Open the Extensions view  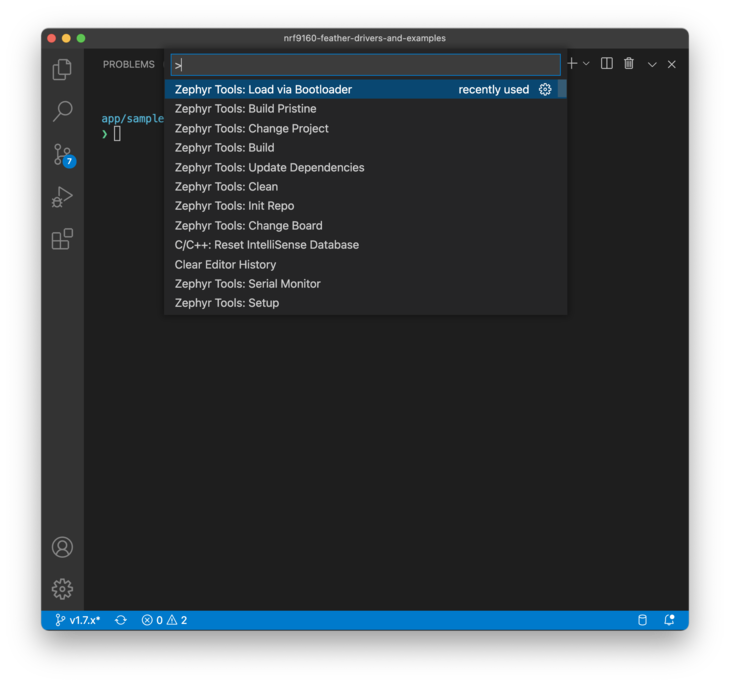tap(62, 239)
